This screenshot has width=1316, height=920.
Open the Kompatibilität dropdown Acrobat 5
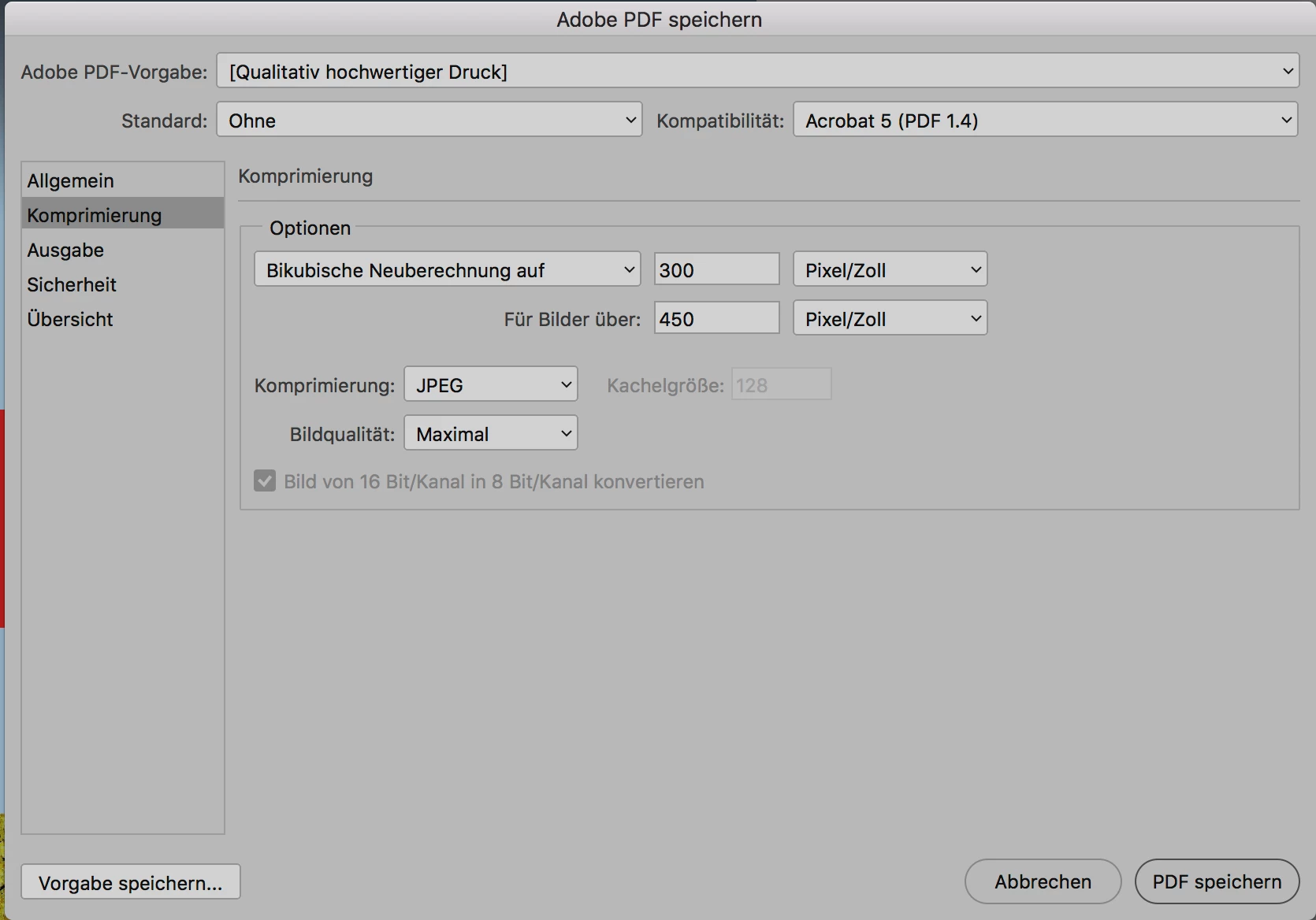tap(1045, 120)
